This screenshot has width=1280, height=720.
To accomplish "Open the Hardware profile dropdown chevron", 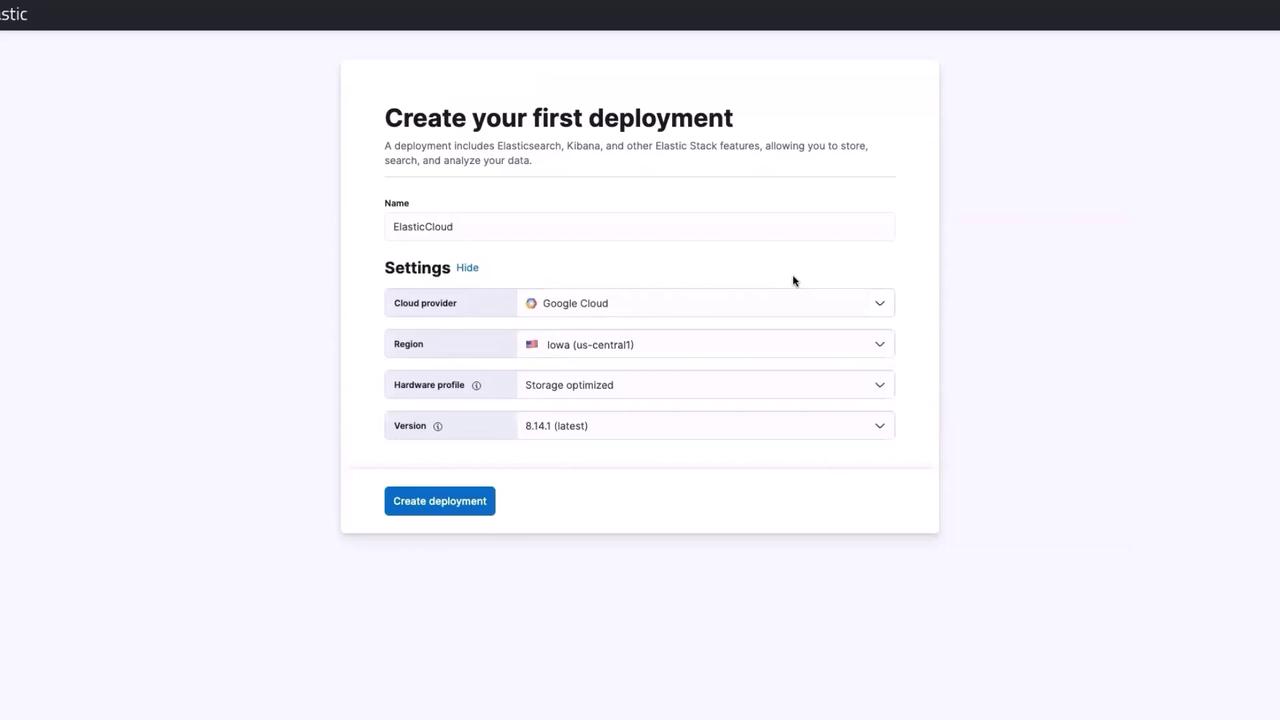I will [x=880, y=385].
